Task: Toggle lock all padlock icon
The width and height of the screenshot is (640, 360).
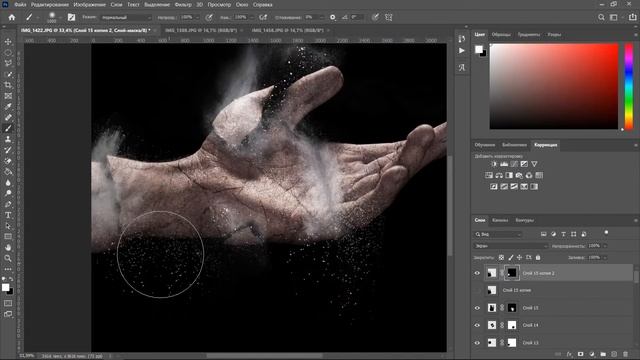Action: 538,258
